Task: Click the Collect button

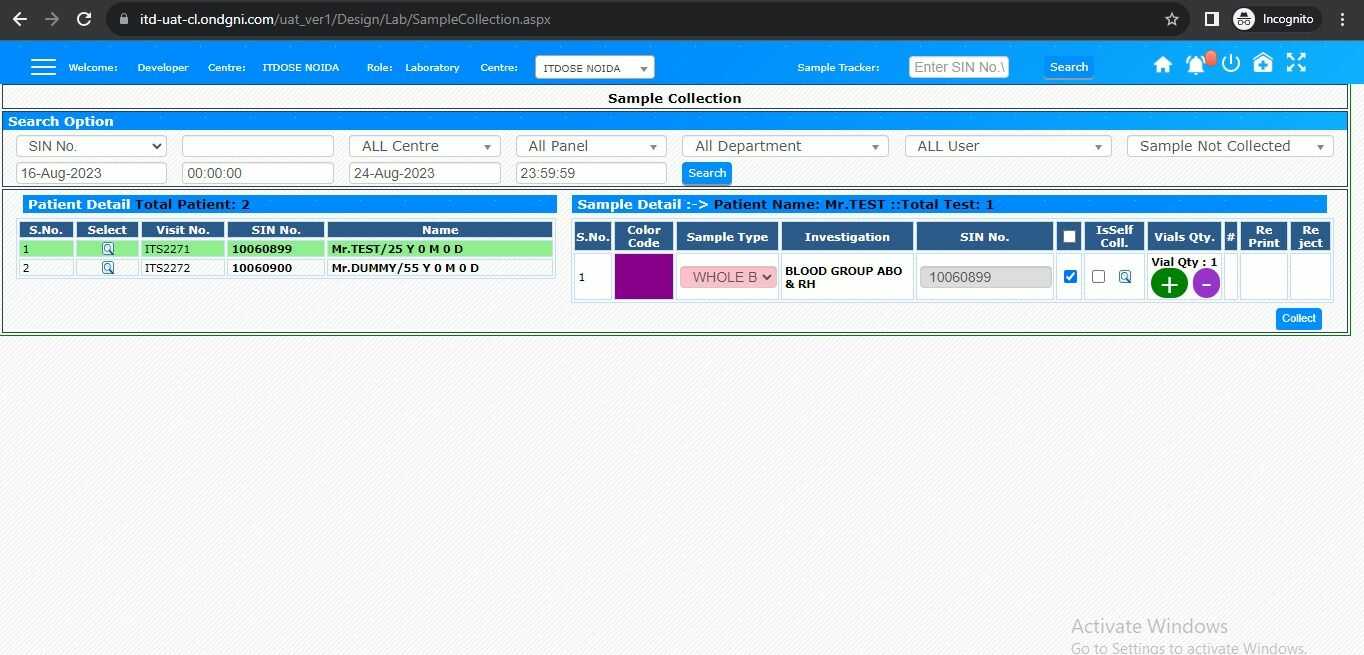Action: pos(1298,318)
